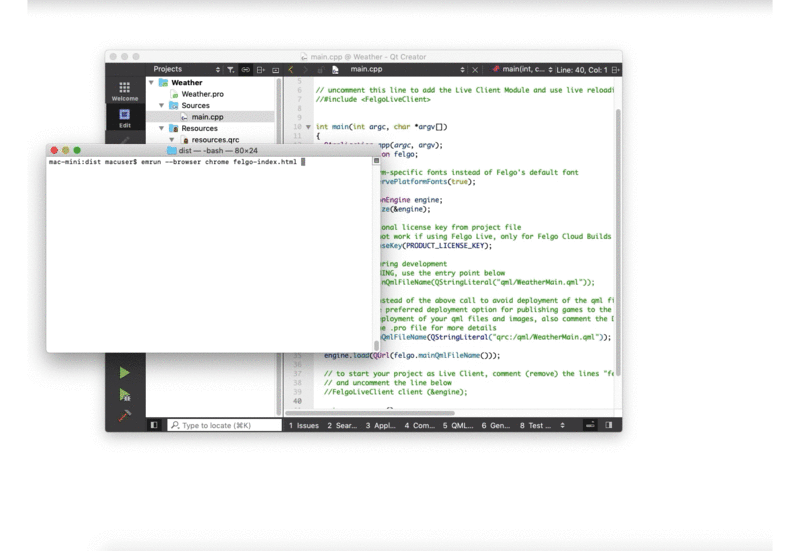Click the lock icon in editor toolbar

point(320,69)
